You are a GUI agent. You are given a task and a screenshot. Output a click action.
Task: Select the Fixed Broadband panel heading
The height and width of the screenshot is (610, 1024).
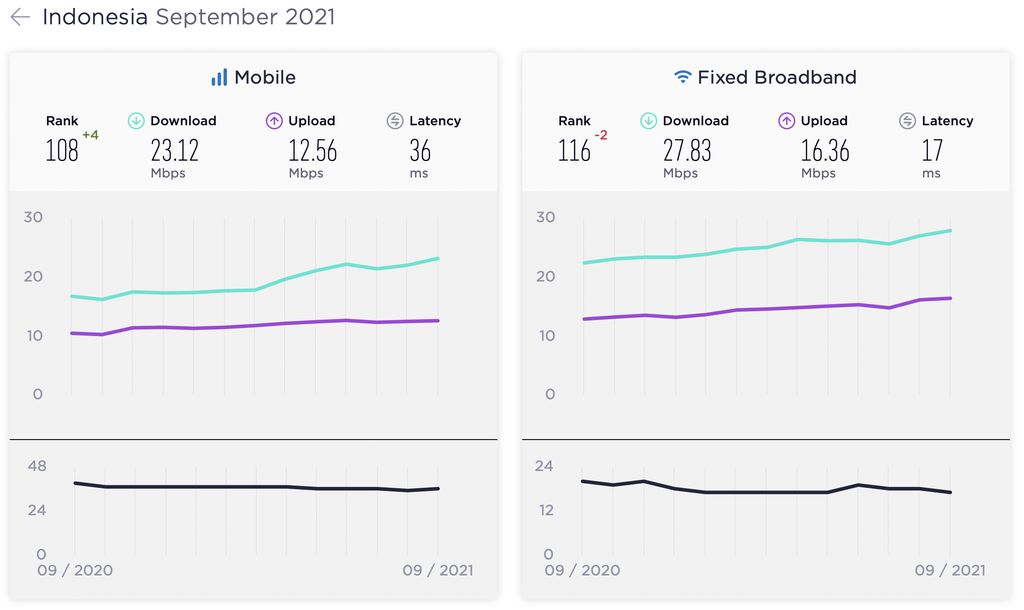point(776,77)
